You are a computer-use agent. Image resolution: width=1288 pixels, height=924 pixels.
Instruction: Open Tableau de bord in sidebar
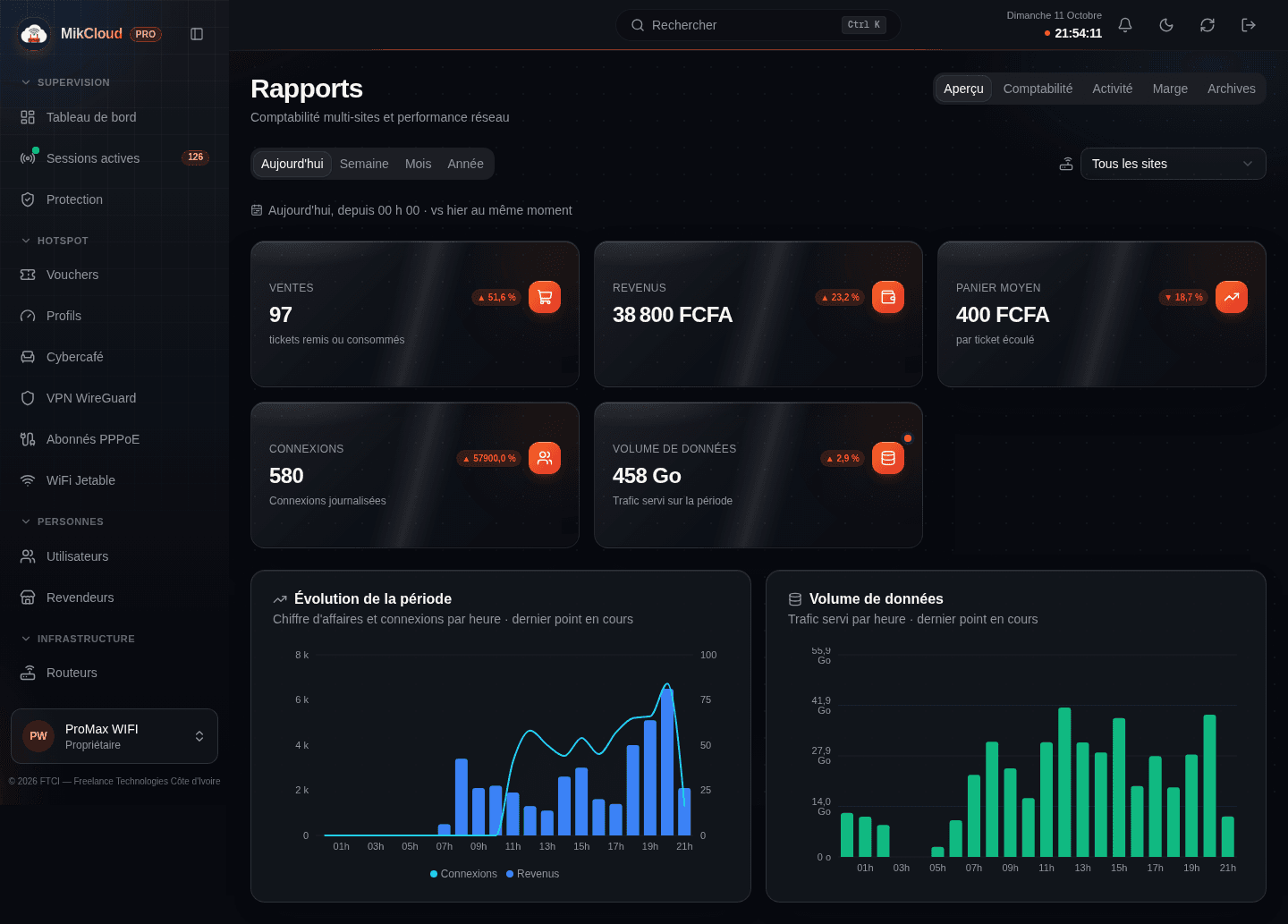point(114,117)
